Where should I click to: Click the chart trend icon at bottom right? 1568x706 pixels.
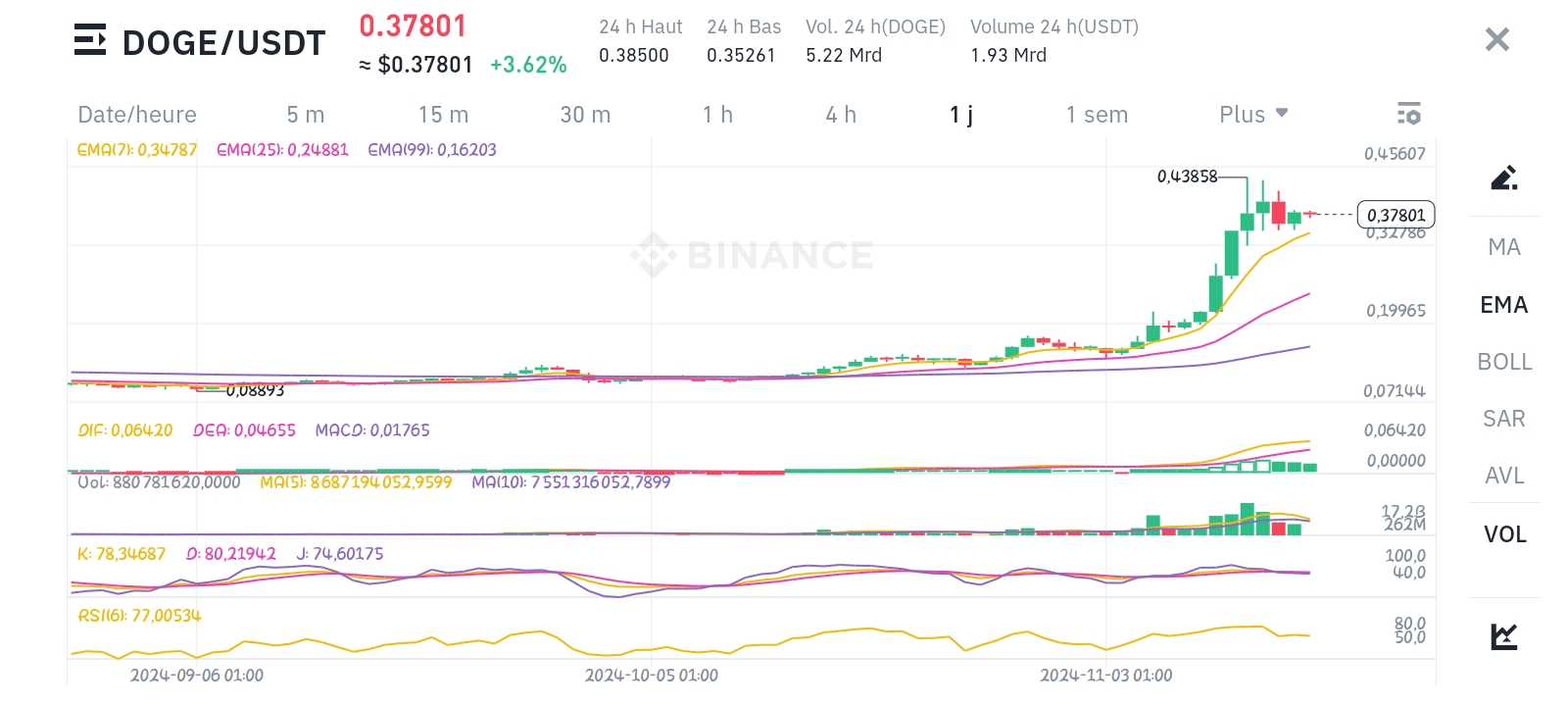pyautogui.click(x=1503, y=636)
